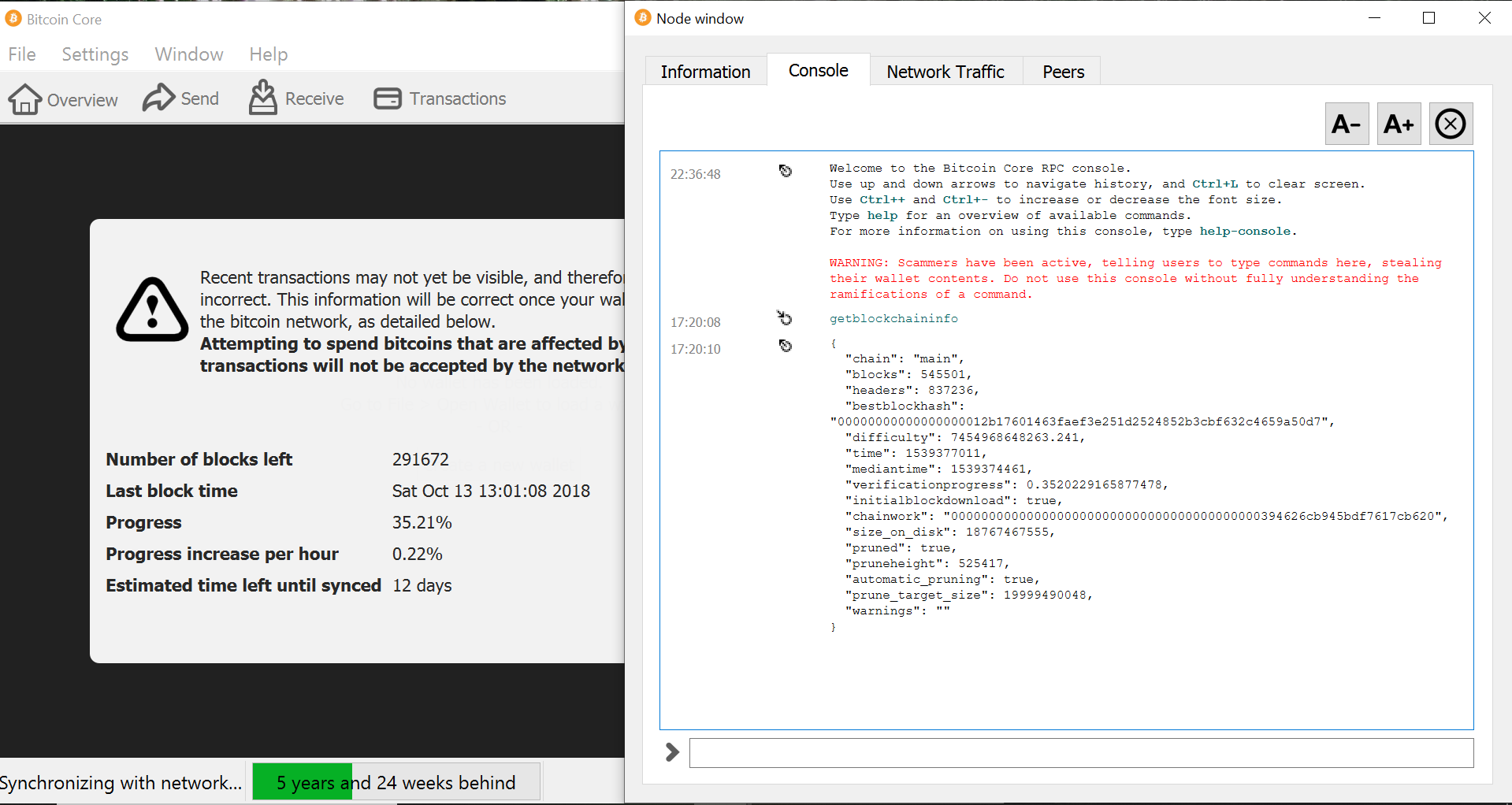Click the "difficulty" line in console output
The width and height of the screenshot is (1512, 805).
(965, 437)
